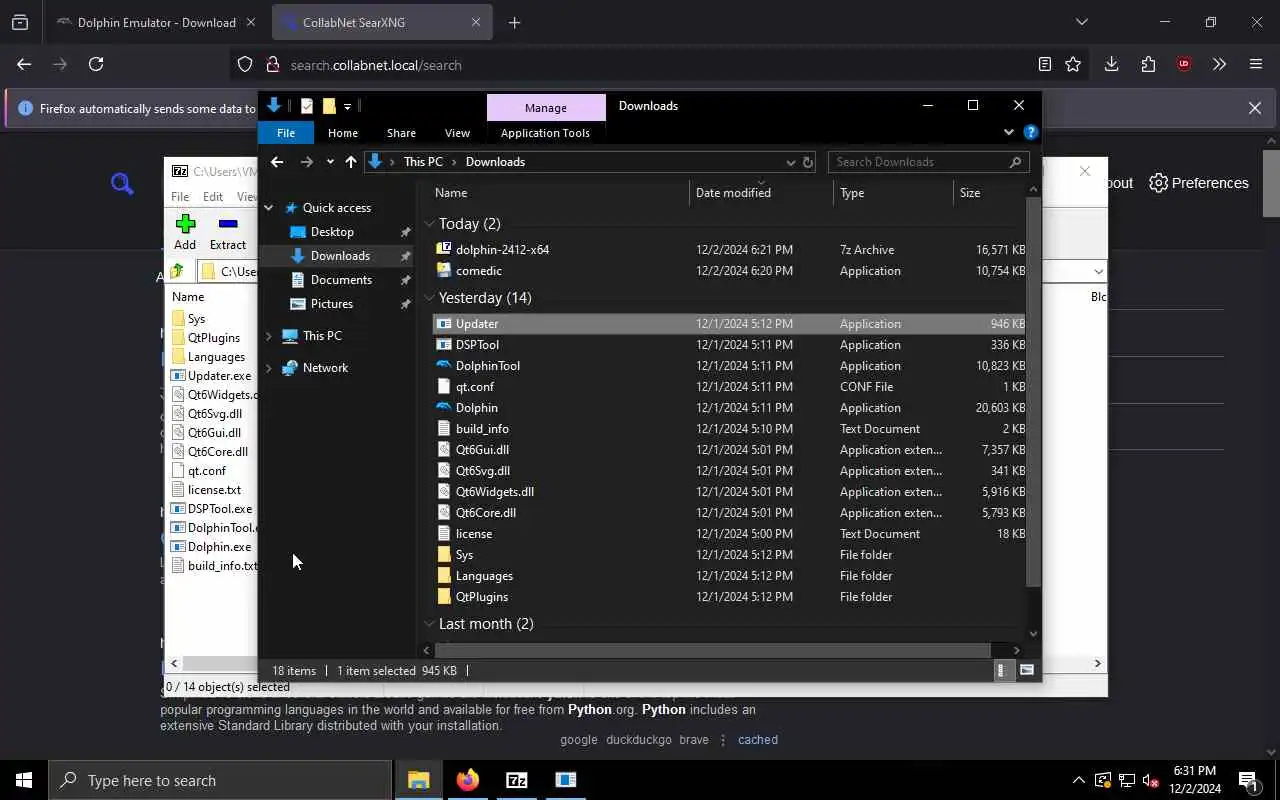Expand the Explorer ribbon chevron
Image resolution: width=1280 pixels, height=800 pixels.
pos(1008,132)
